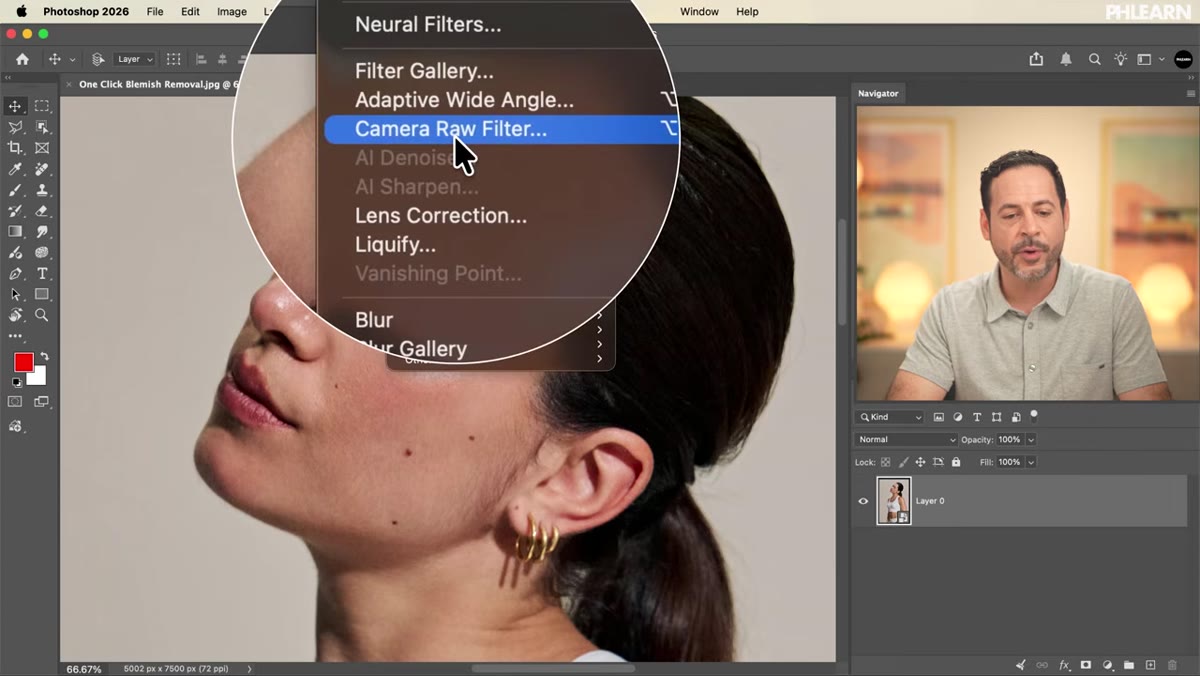
Task: Select the Frame tool
Action: (42, 148)
